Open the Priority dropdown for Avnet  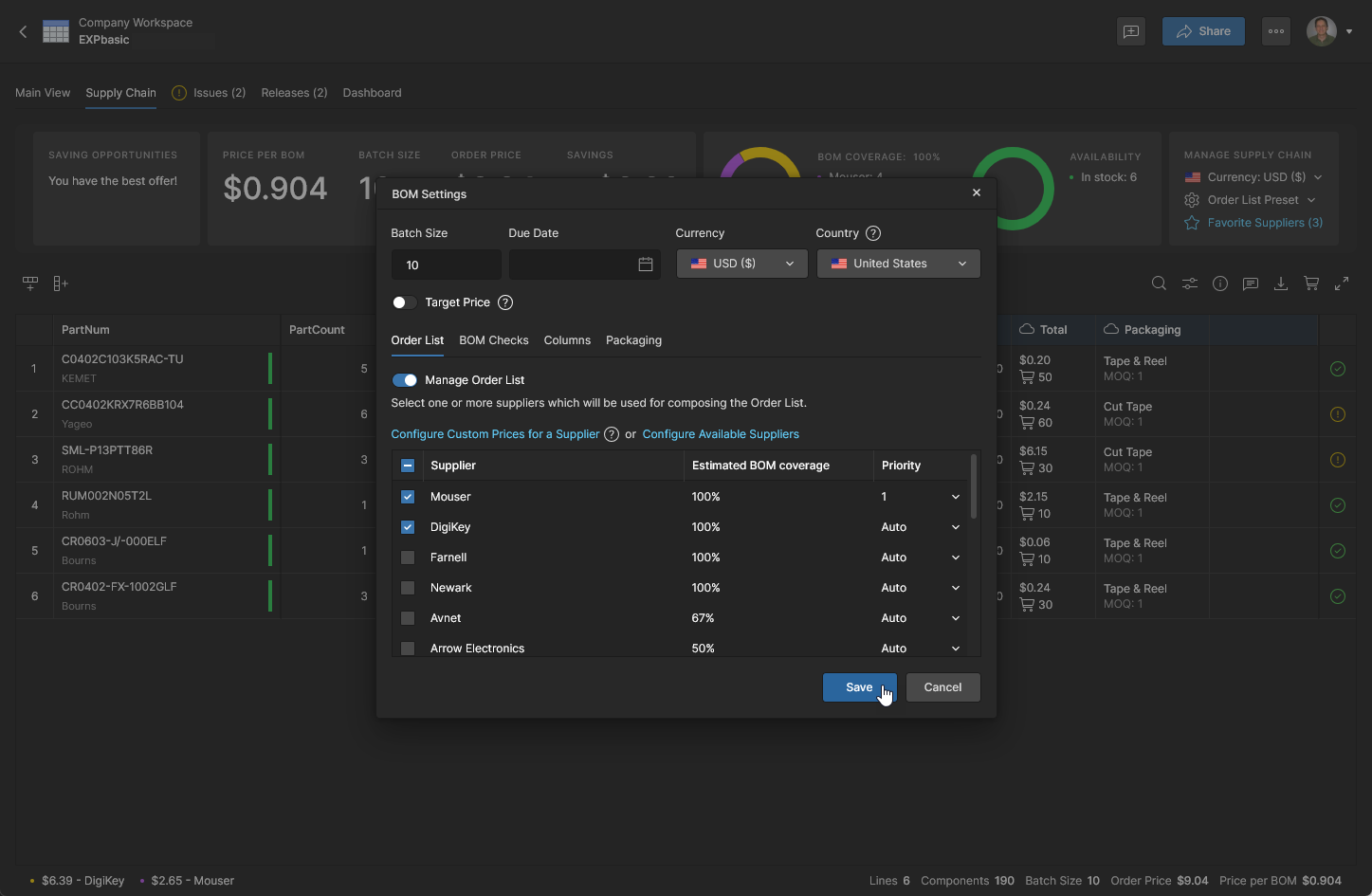(920, 618)
